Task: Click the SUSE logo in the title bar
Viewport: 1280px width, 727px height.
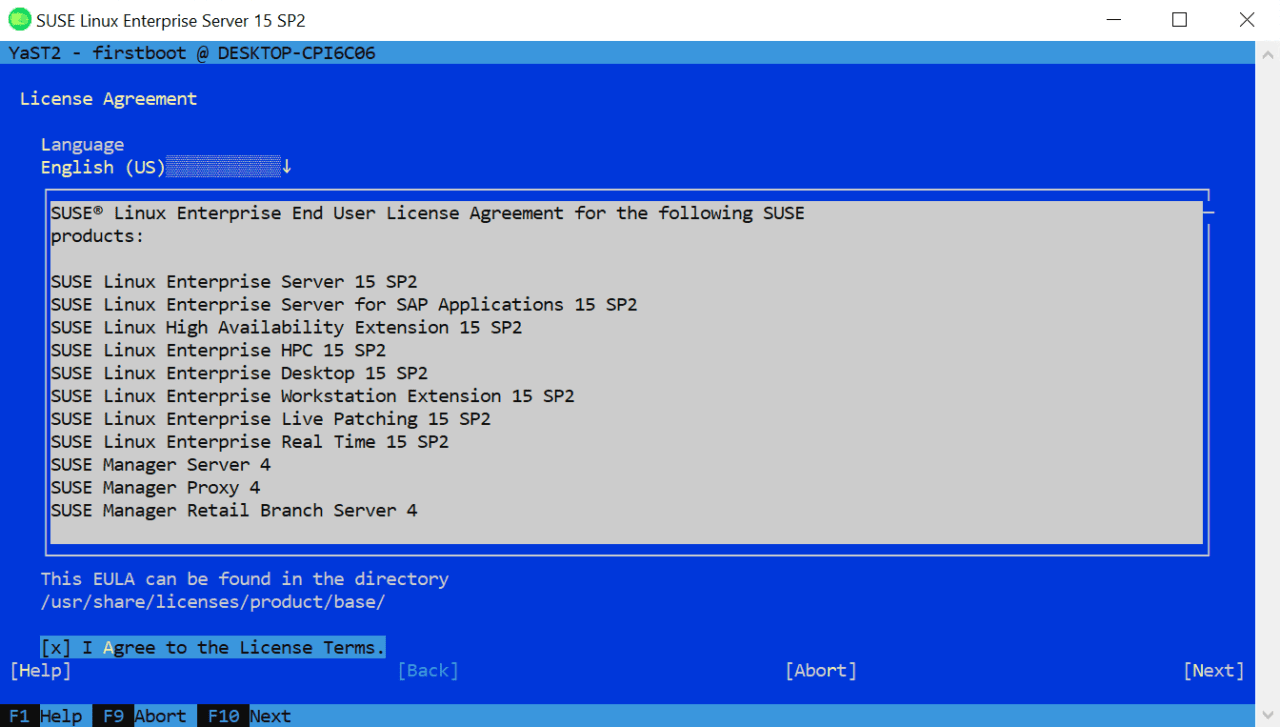Action: pos(18,19)
